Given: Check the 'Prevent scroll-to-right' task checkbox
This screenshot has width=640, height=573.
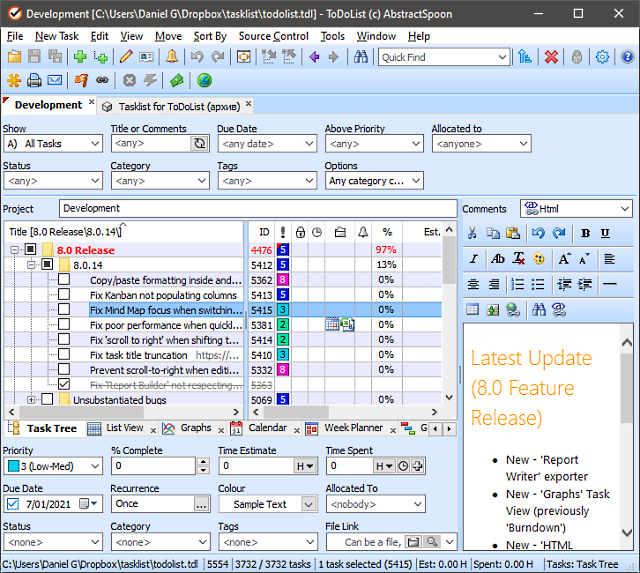Looking at the screenshot, I should tap(64, 369).
